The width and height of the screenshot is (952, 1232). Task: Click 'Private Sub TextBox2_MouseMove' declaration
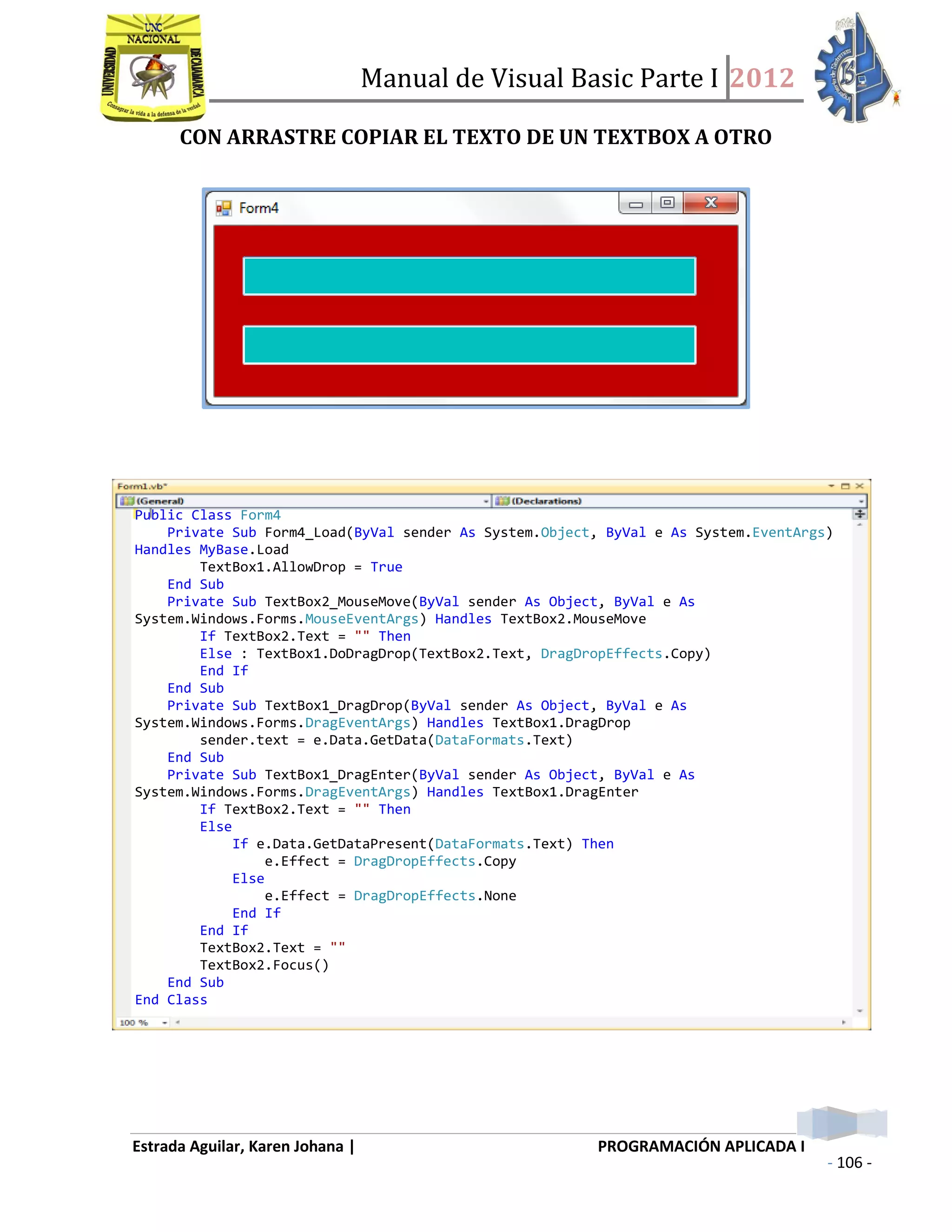(431, 602)
